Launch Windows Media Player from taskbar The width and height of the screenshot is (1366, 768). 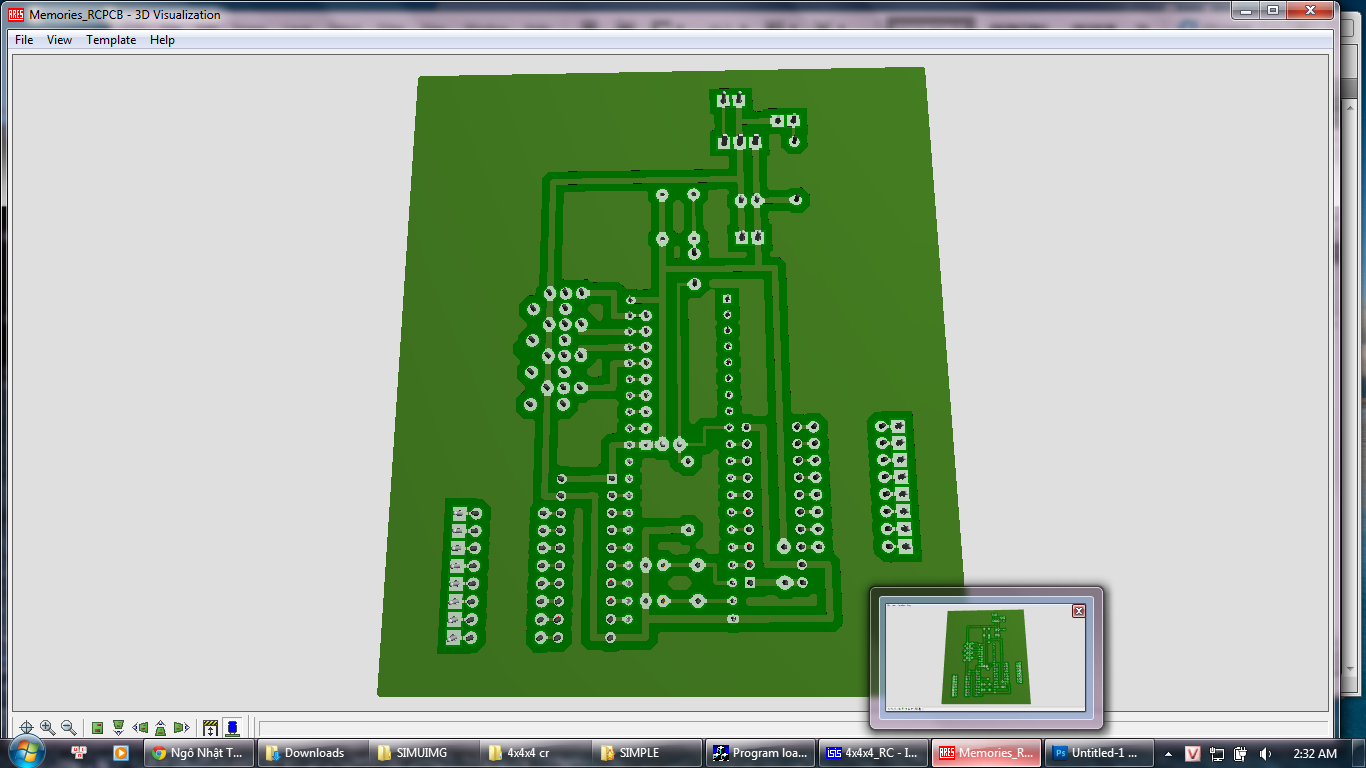click(x=120, y=753)
